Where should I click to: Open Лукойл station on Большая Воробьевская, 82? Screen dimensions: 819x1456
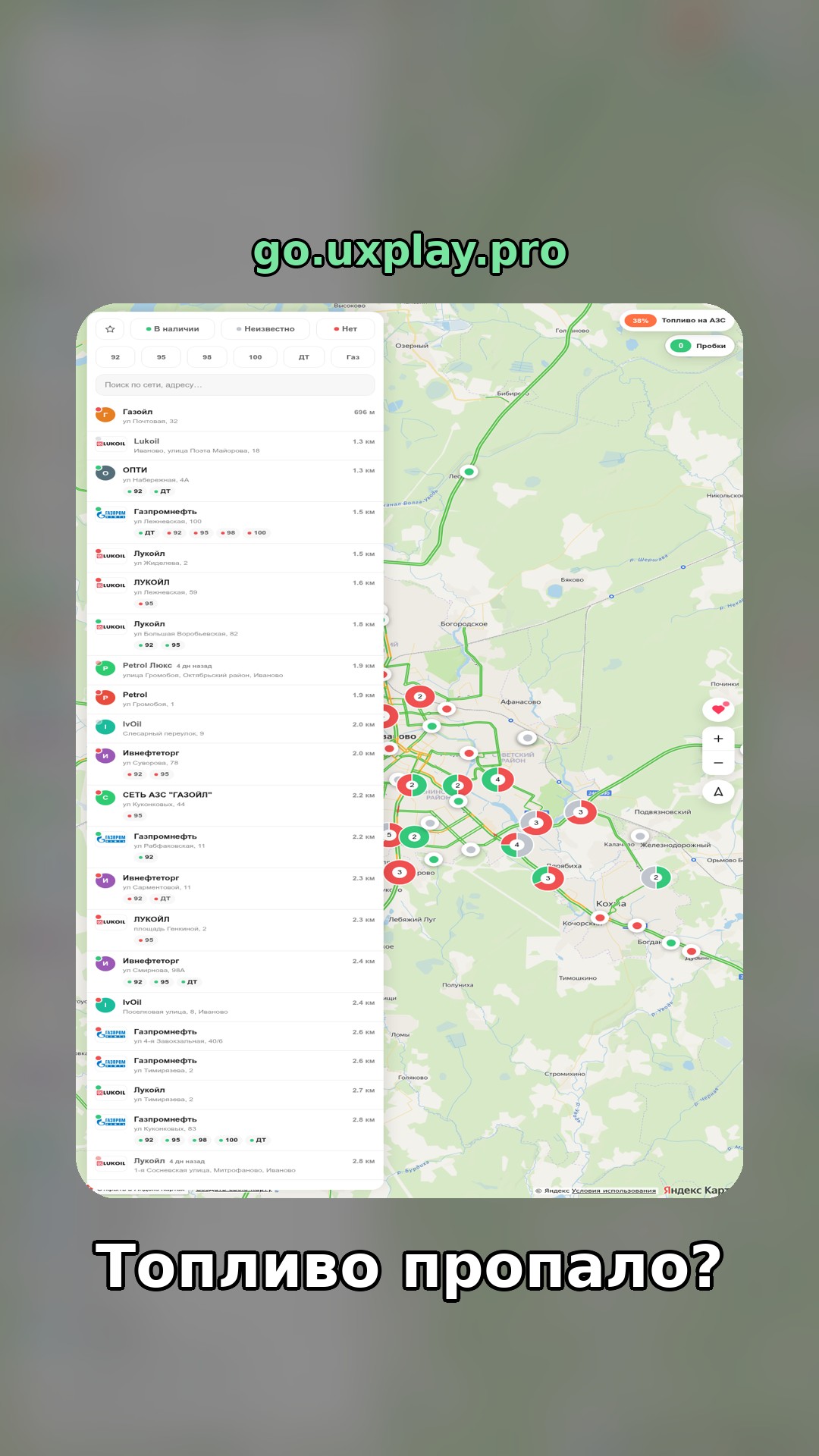pos(235,635)
